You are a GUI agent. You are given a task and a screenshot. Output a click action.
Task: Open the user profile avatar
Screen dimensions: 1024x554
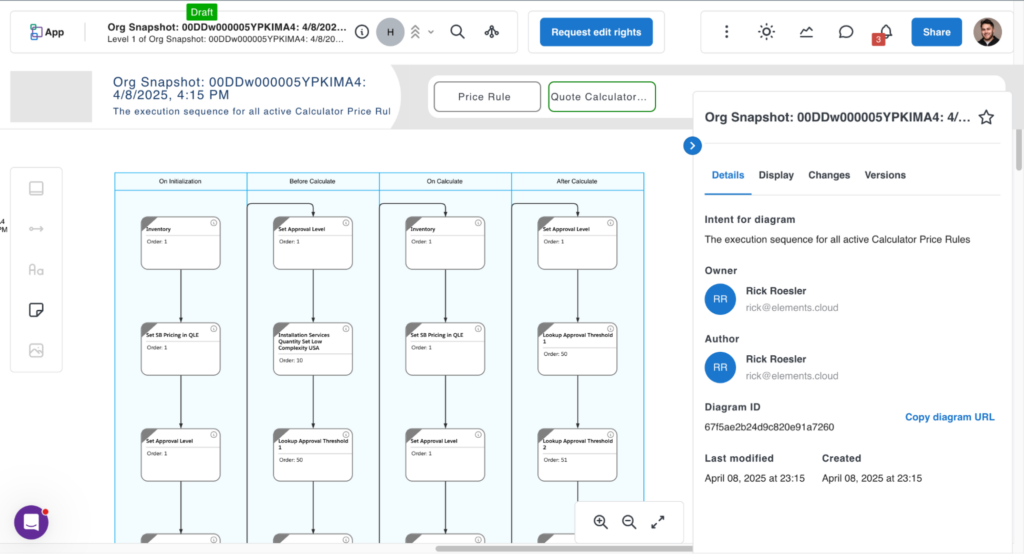987,32
